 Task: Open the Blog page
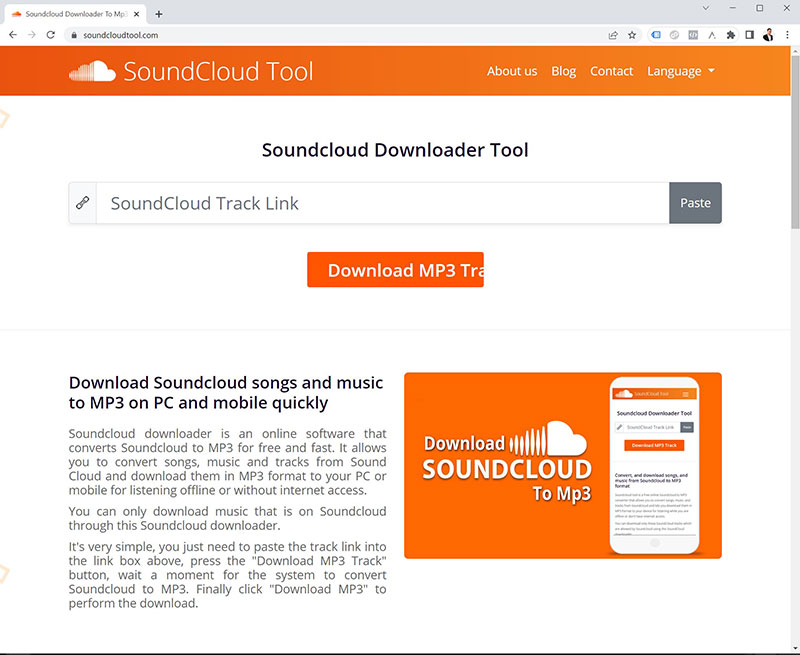click(563, 71)
